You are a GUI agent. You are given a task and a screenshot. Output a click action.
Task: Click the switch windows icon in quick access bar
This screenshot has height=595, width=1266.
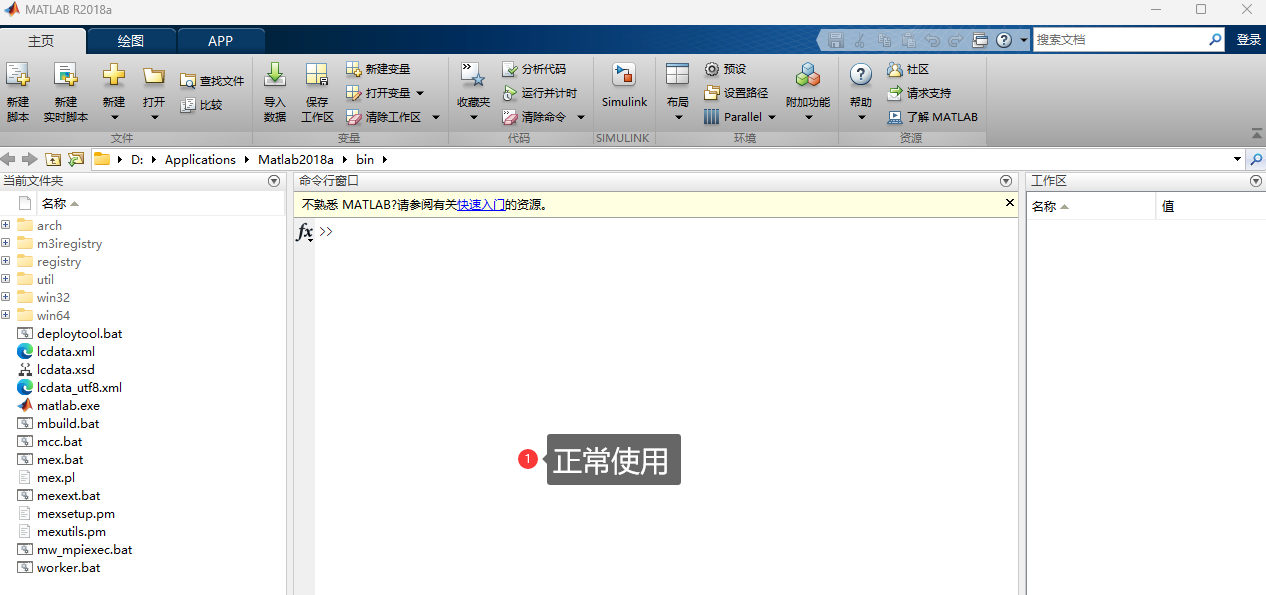980,40
